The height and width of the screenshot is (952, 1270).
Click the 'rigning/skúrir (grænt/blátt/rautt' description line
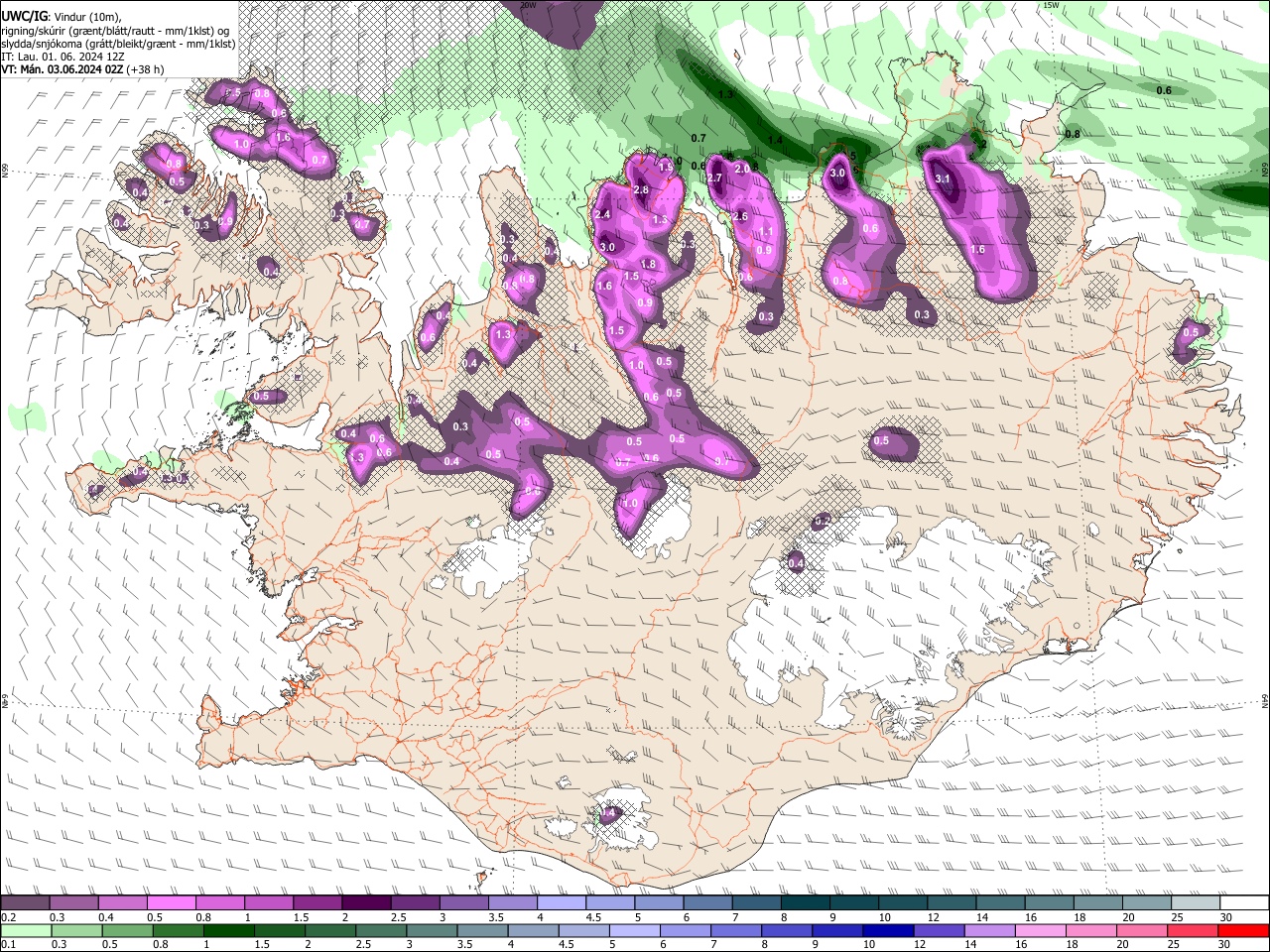coord(117,31)
